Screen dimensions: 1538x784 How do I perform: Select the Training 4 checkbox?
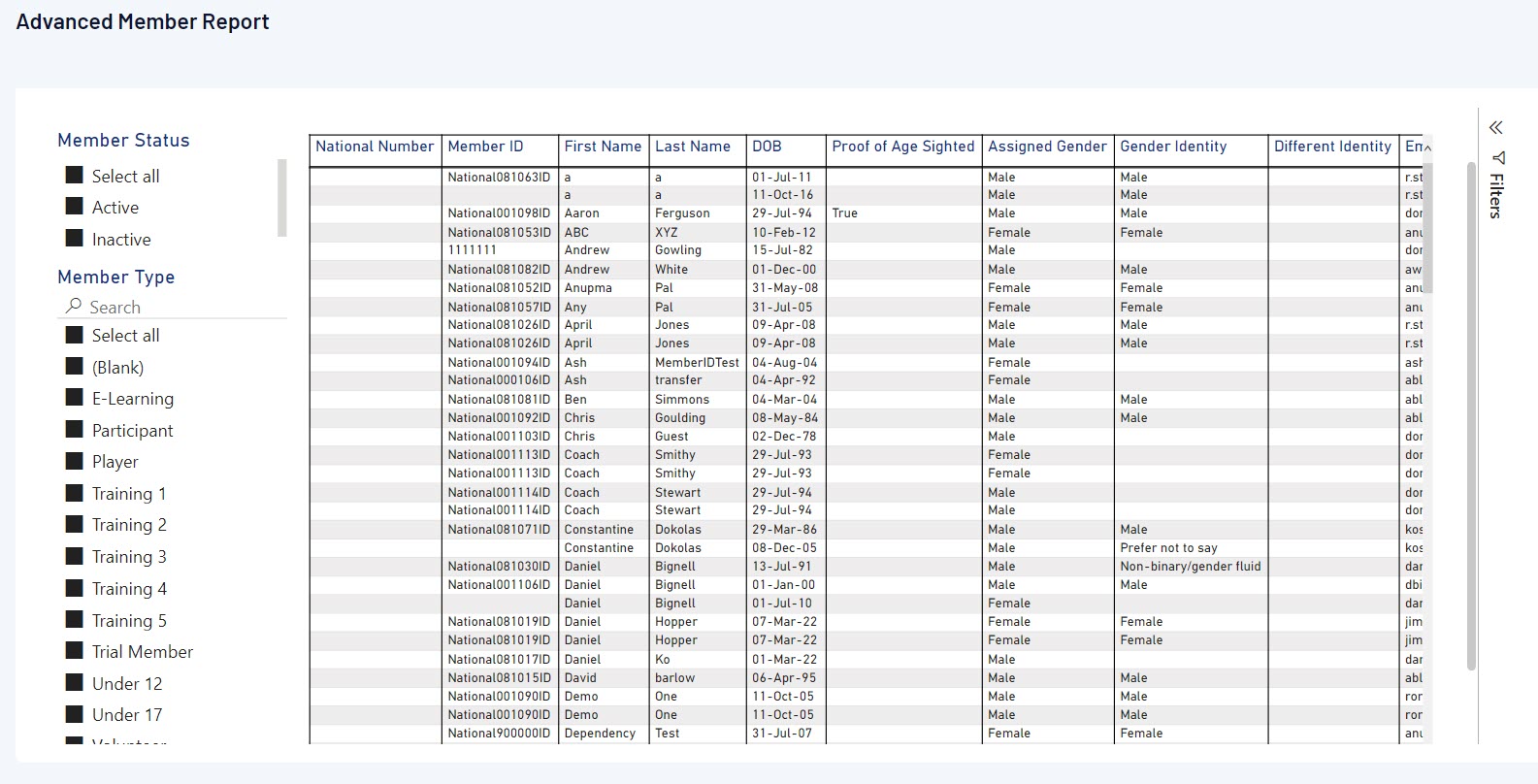tap(75, 588)
